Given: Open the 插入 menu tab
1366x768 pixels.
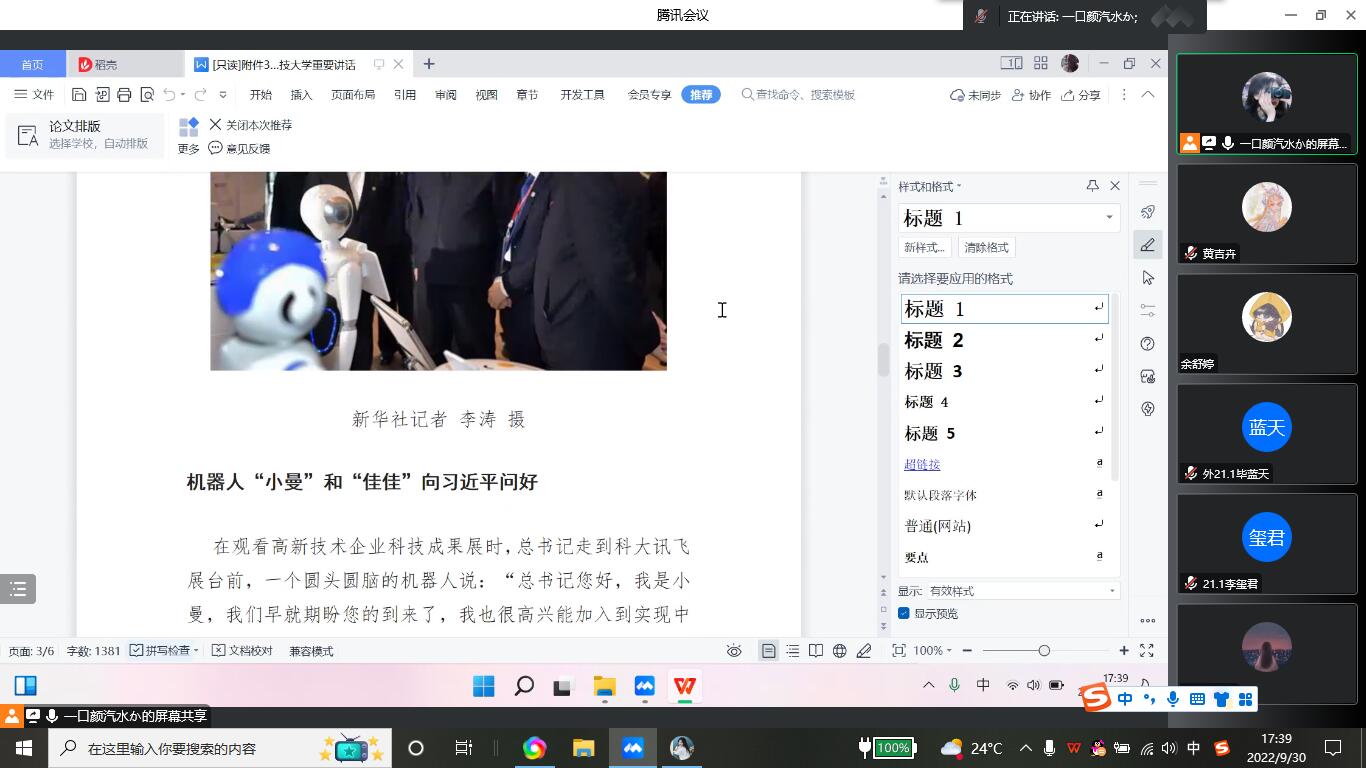Looking at the screenshot, I should [301, 95].
